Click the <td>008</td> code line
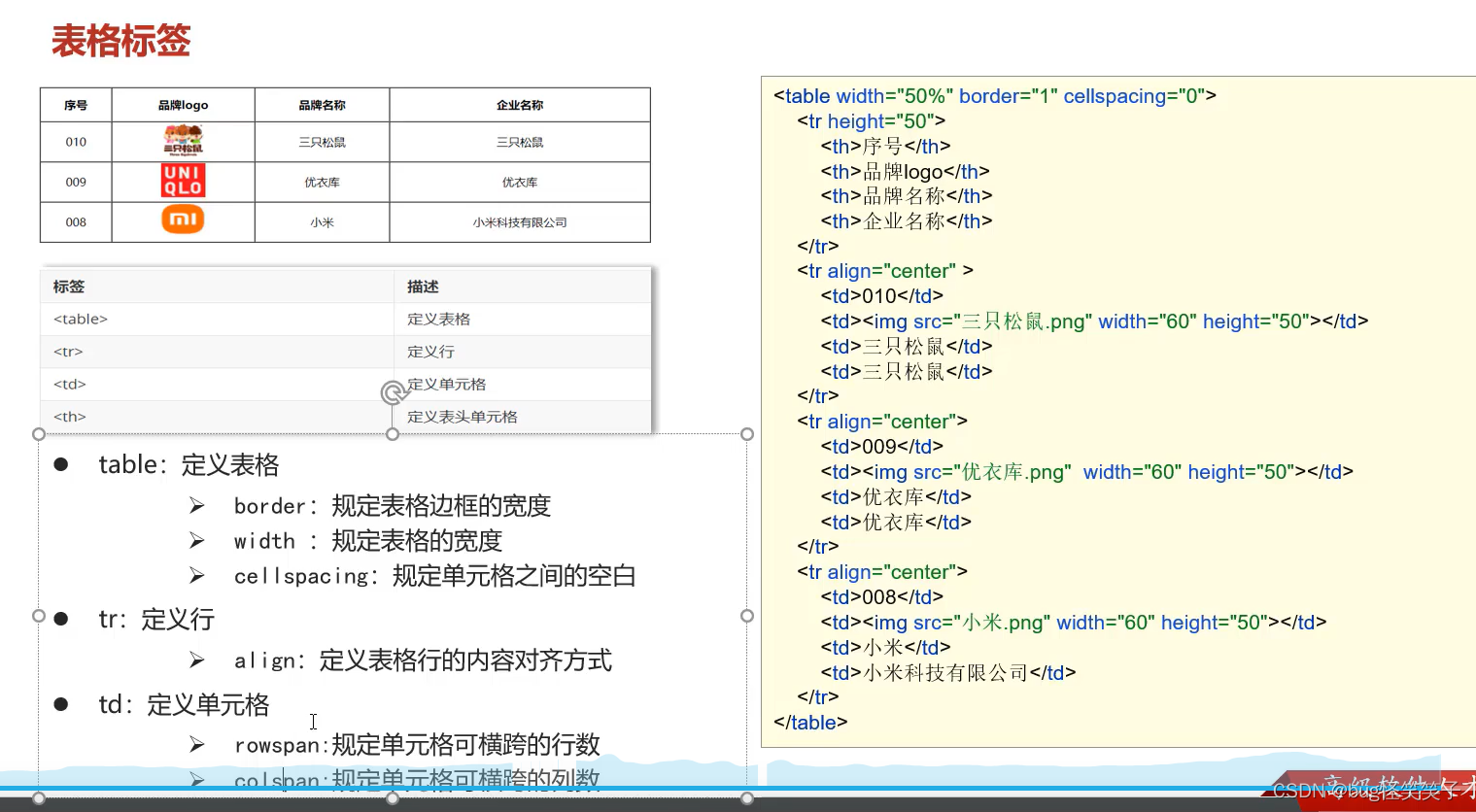The width and height of the screenshot is (1476, 812). pos(882,597)
